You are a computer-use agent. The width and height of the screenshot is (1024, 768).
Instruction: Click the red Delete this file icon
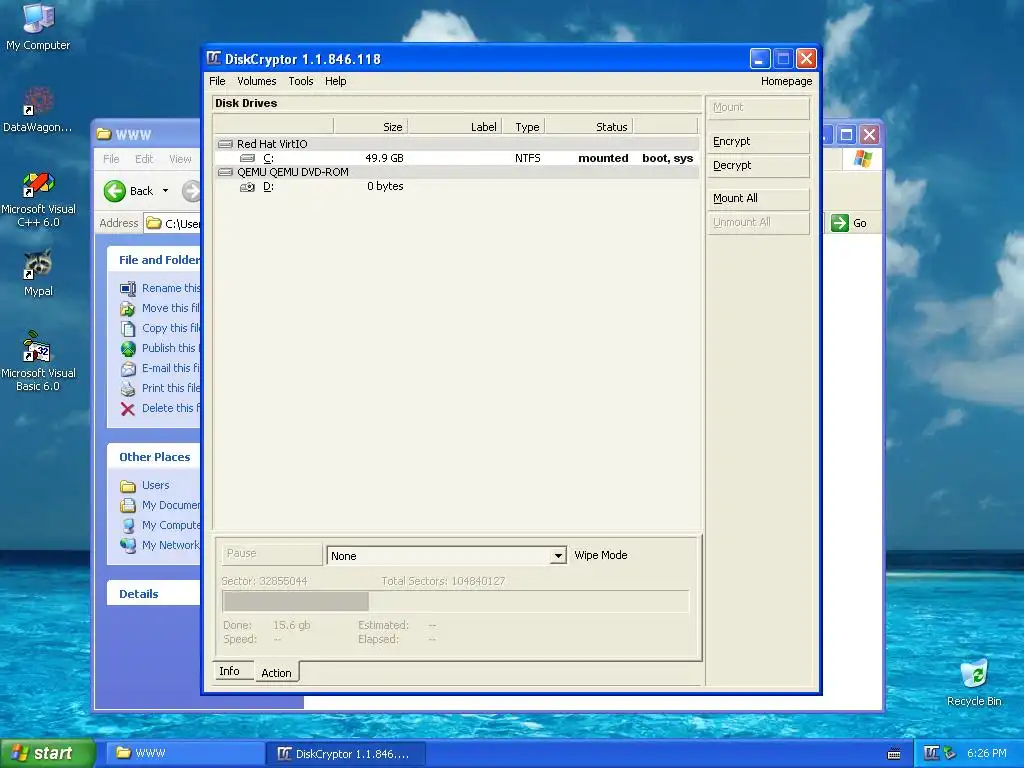coord(128,409)
